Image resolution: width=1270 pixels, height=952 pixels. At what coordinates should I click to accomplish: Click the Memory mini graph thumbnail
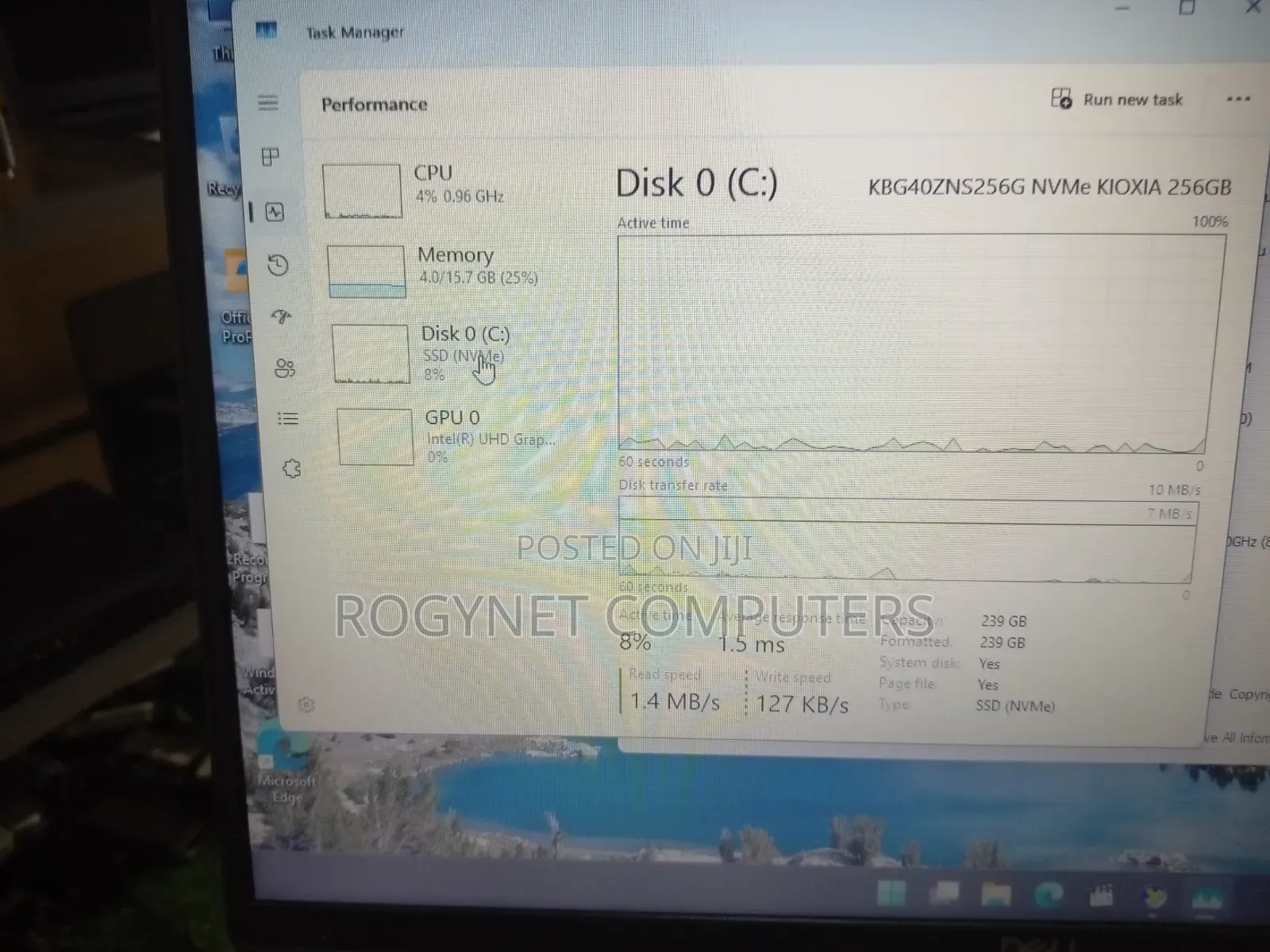pos(366,271)
